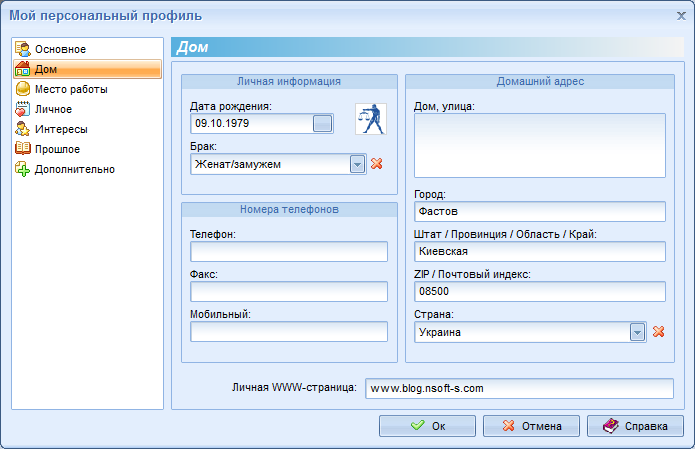Click the ZIP field with 08500
The height and width of the screenshot is (449, 695).
(x=540, y=291)
